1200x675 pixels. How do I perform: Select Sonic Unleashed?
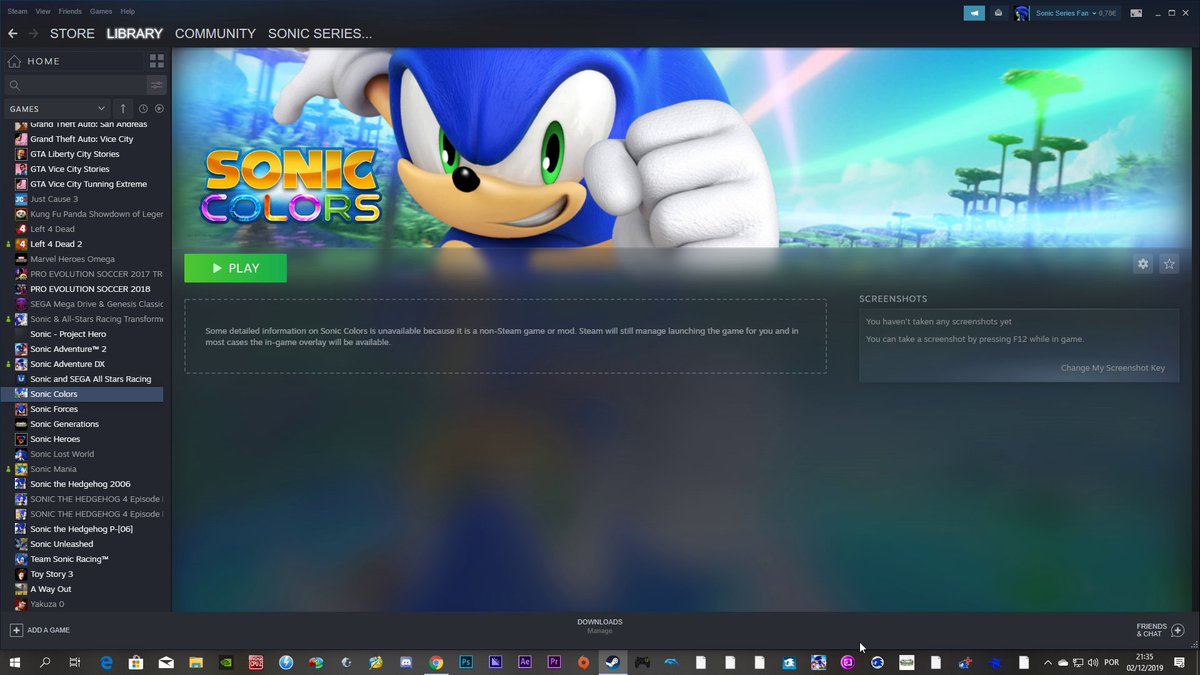61,544
